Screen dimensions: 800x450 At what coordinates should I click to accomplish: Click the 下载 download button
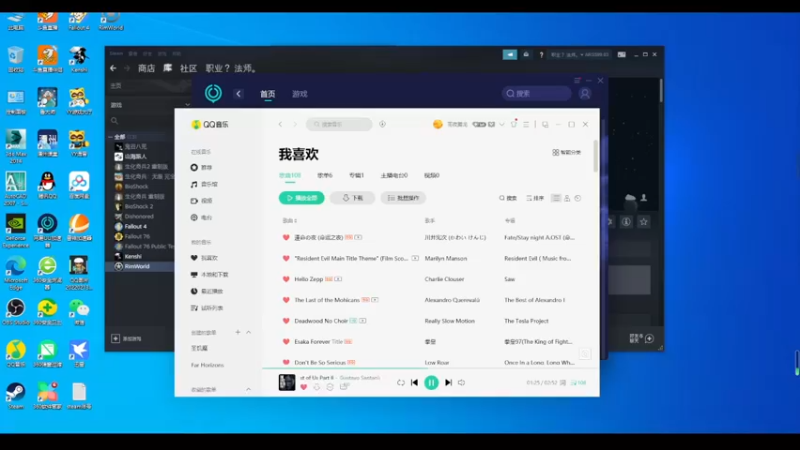tap(353, 198)
